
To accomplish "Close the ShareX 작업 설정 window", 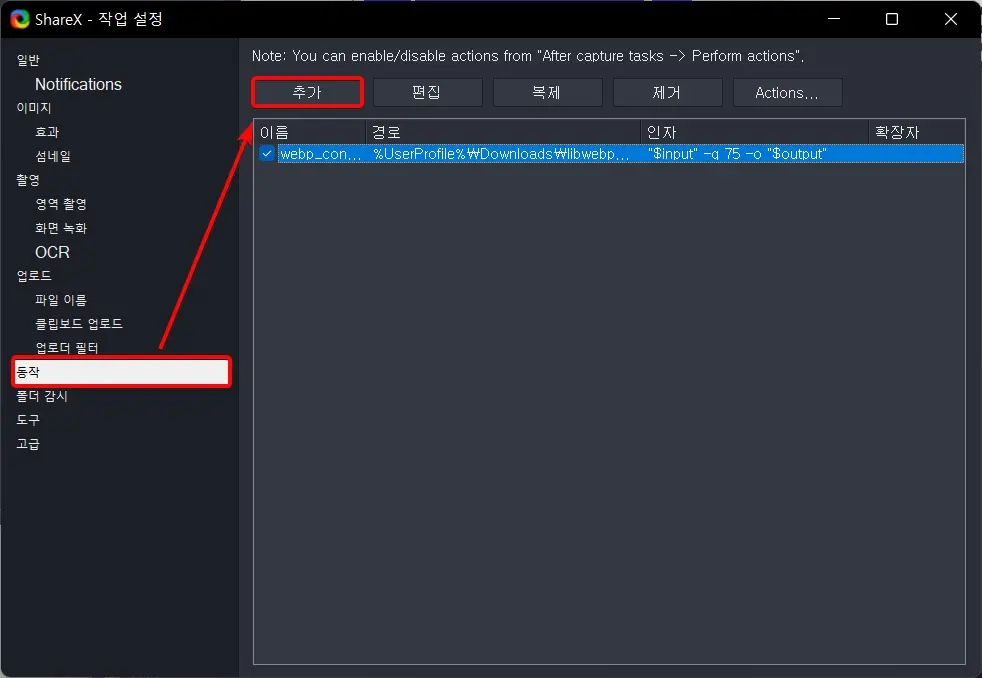I will point(951,19).
